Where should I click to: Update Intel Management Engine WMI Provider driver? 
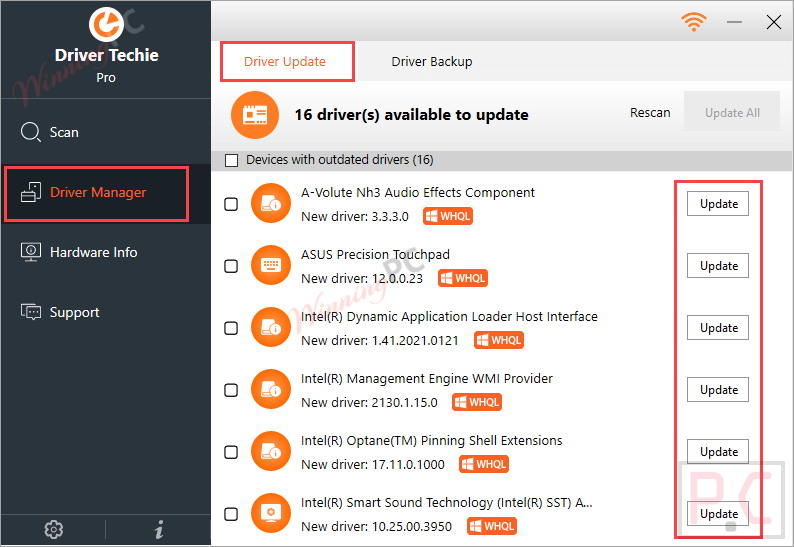click(x=718, y=389)
